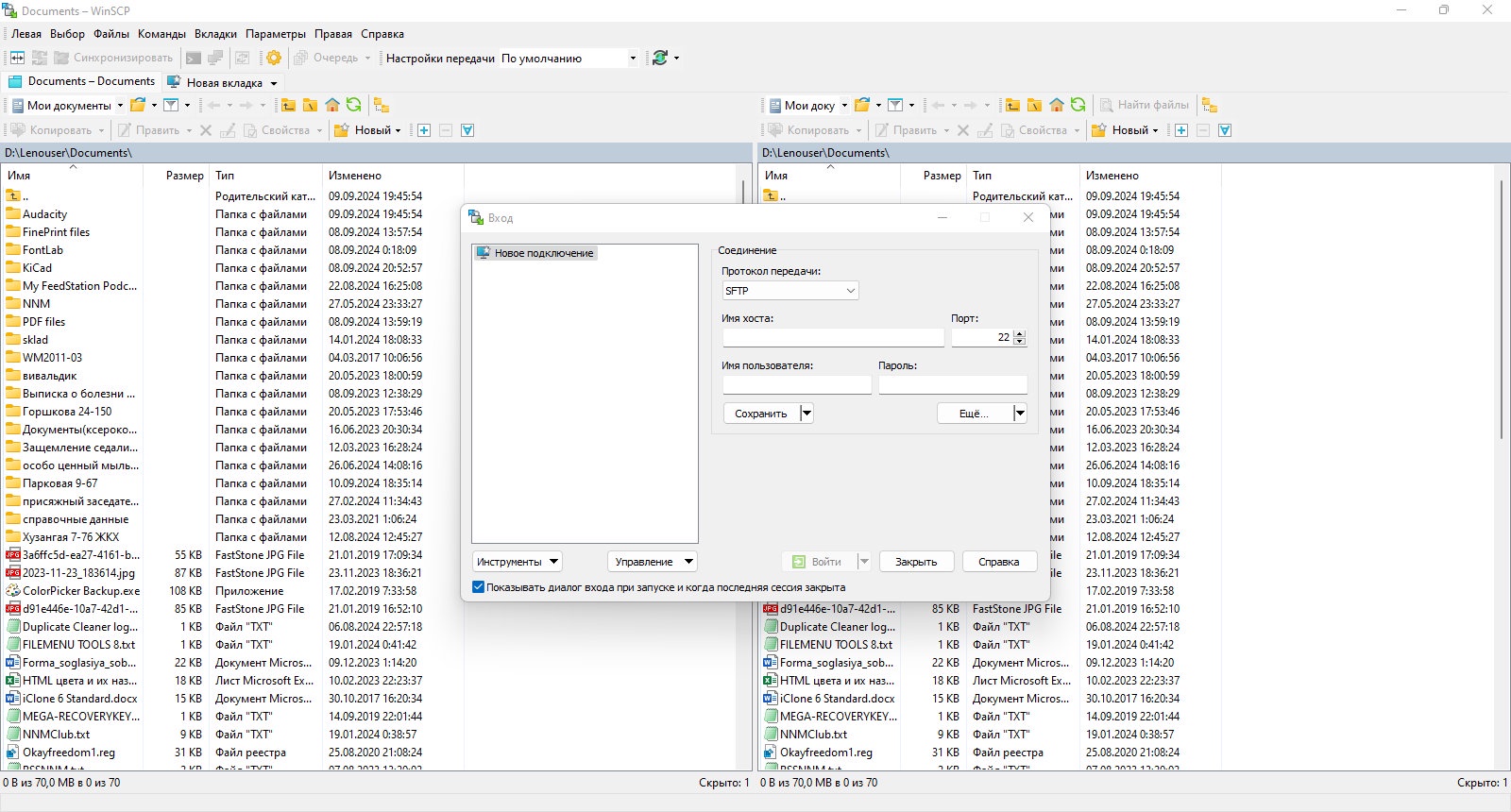Viewport: 1511px width, 812px height.
Task: Go to home directory in left panel
Action: click(331, 105)
